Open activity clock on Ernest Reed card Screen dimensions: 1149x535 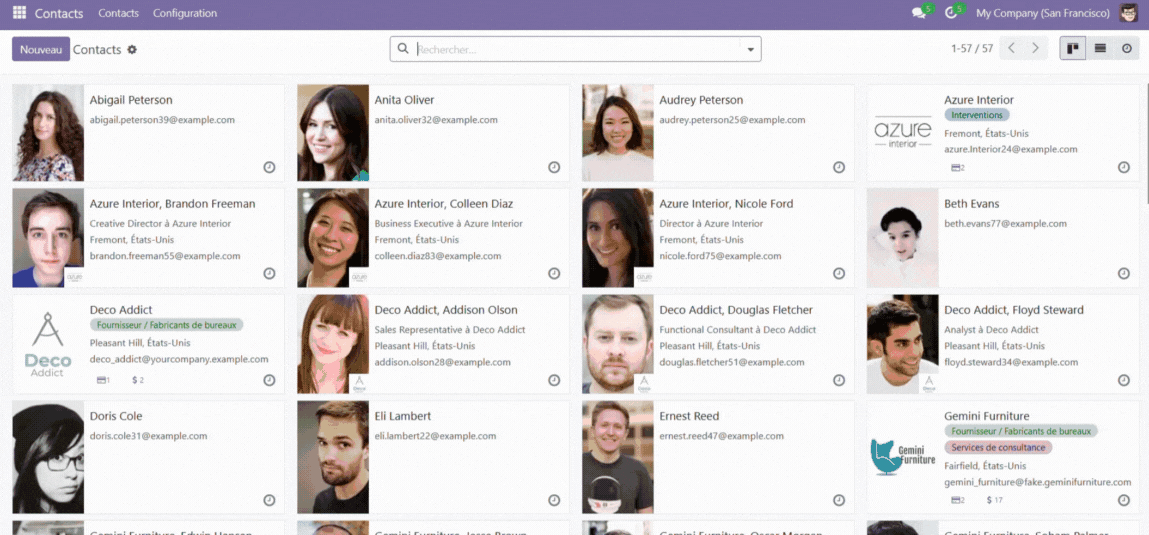[839, 500]
